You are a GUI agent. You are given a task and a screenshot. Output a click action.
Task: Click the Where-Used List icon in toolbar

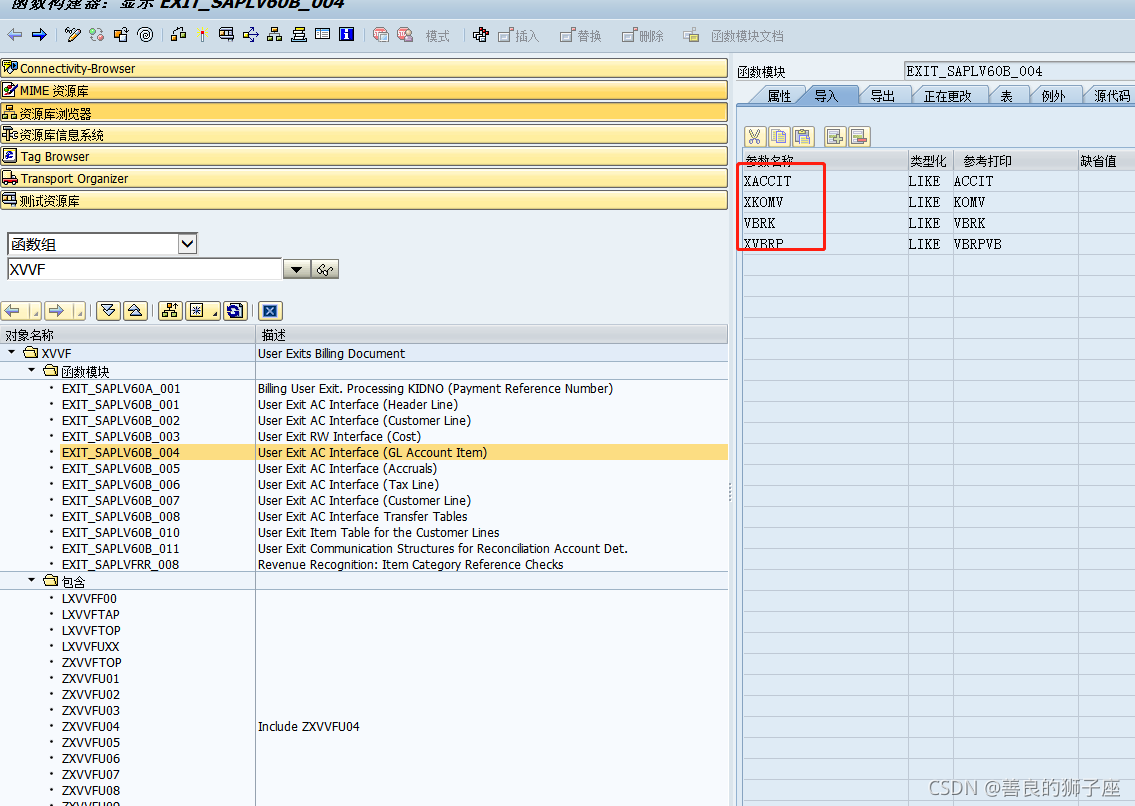coord(250,35)
